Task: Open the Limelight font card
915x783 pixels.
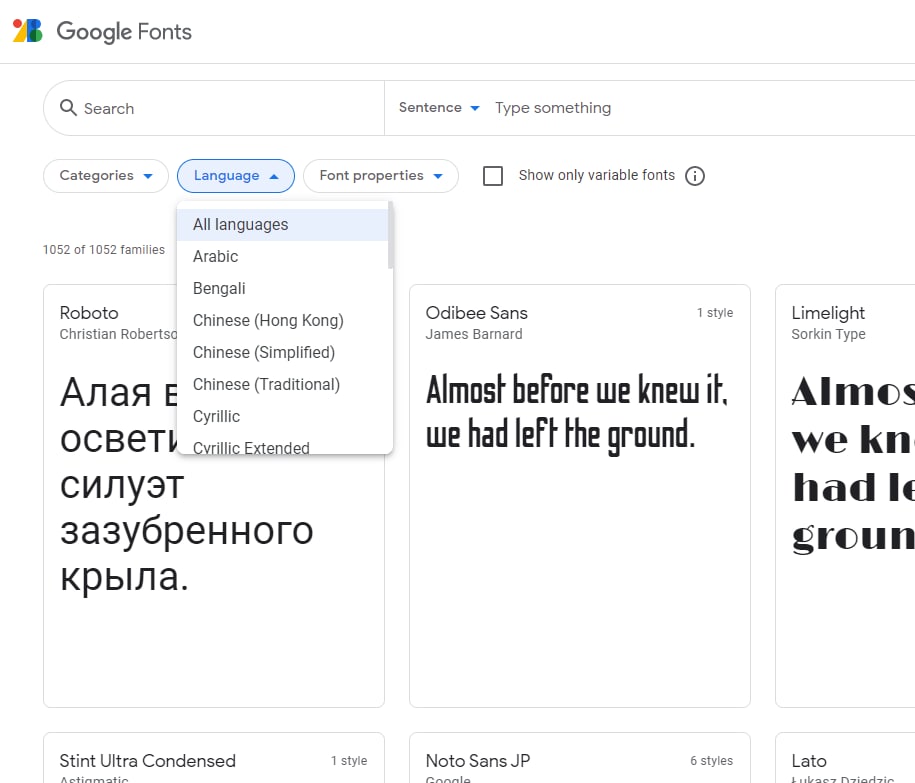Action: [x=845, y=496]
